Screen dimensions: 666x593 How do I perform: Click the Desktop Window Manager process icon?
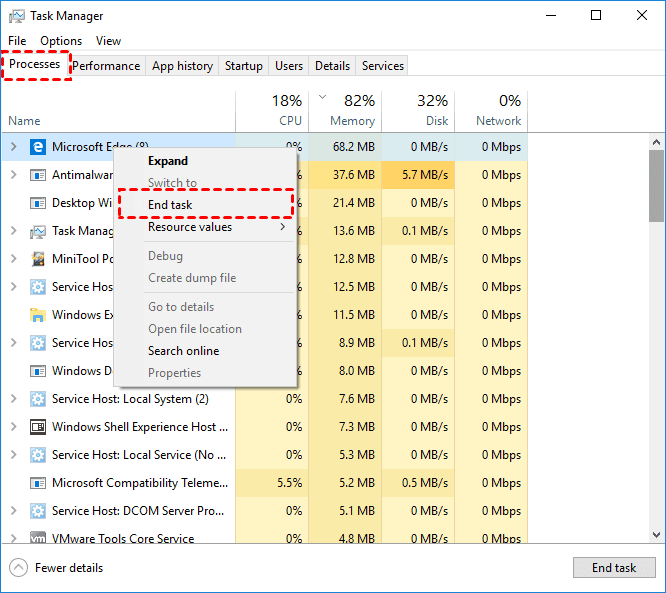coord(38,203)
